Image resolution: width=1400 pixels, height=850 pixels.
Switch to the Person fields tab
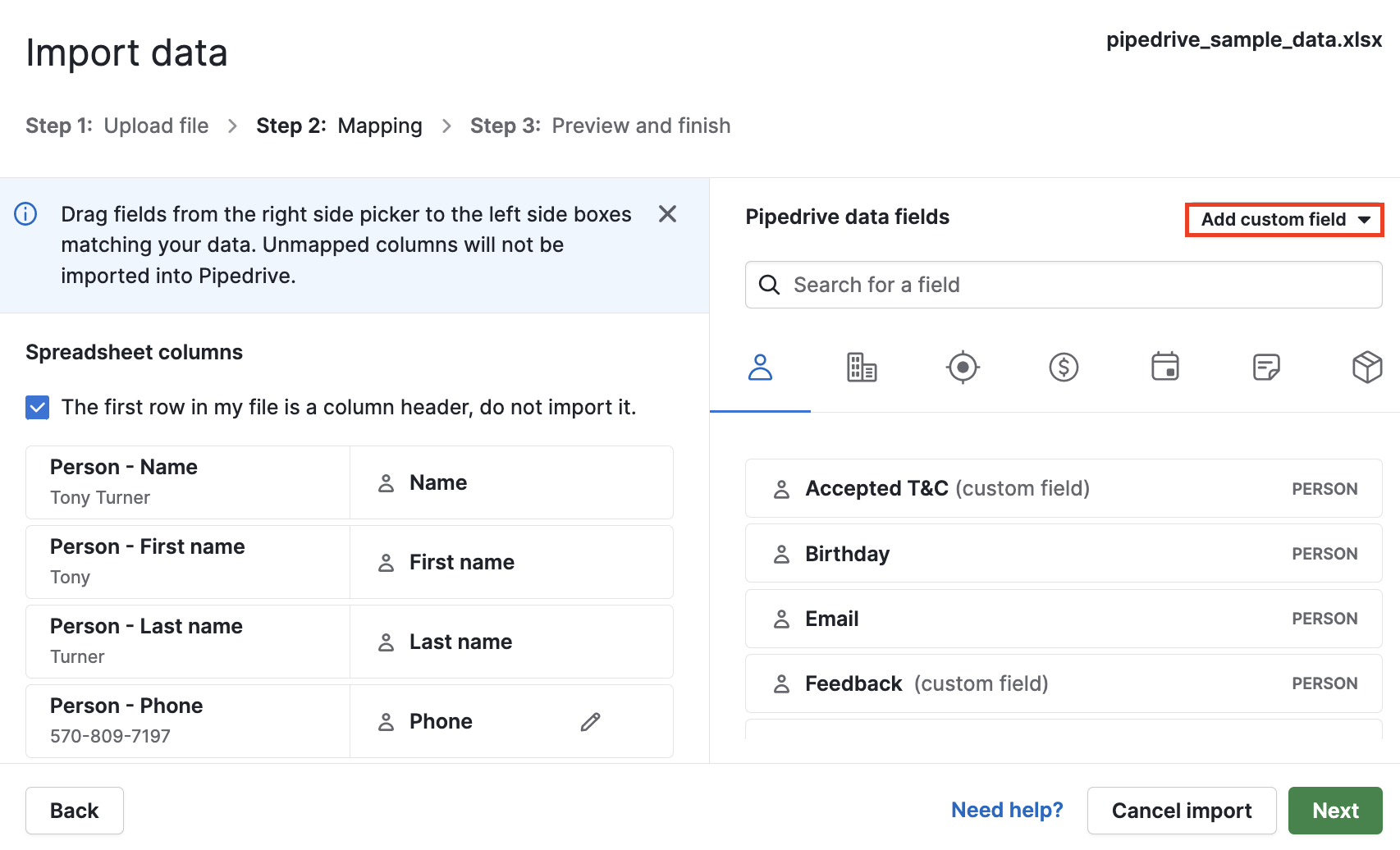coord(760,368)
